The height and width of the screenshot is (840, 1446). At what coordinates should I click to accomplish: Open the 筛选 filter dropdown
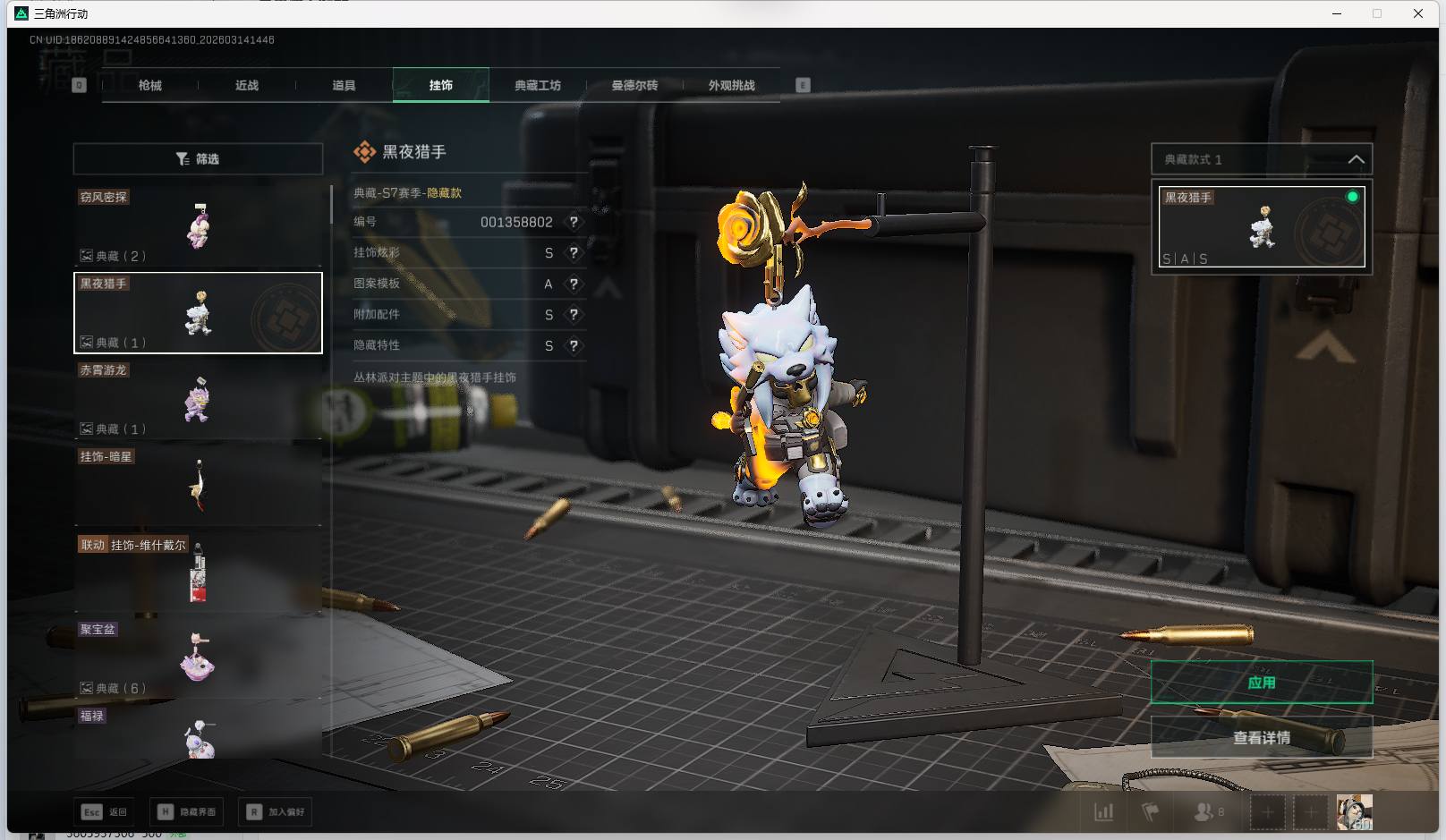(x=198, y=159)
